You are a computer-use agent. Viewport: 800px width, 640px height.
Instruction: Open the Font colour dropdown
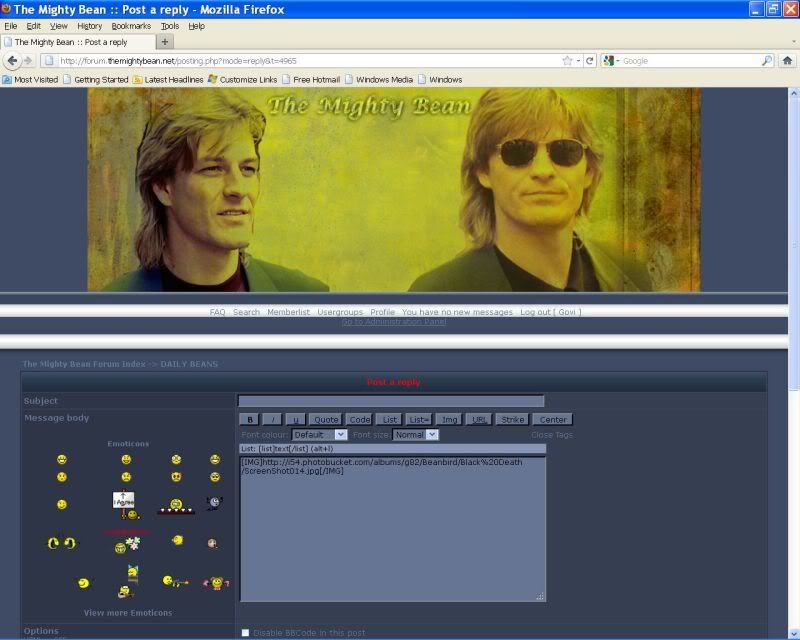coord(319,435)
